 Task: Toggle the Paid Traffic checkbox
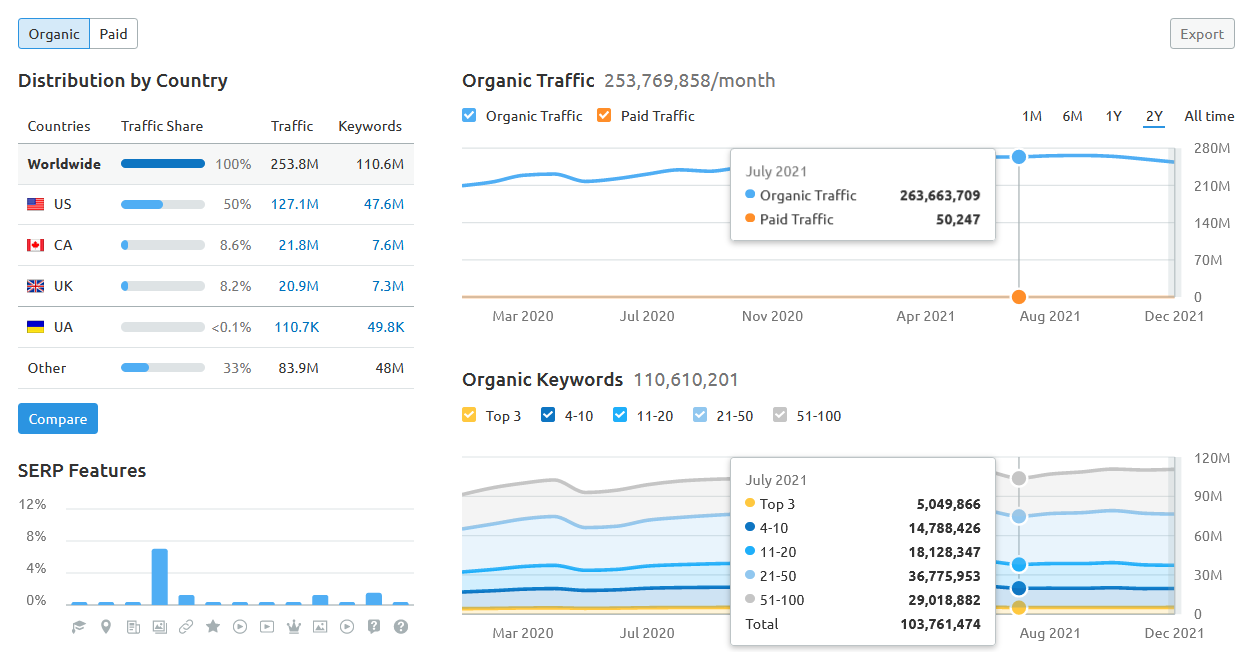(x=604, y=115)
